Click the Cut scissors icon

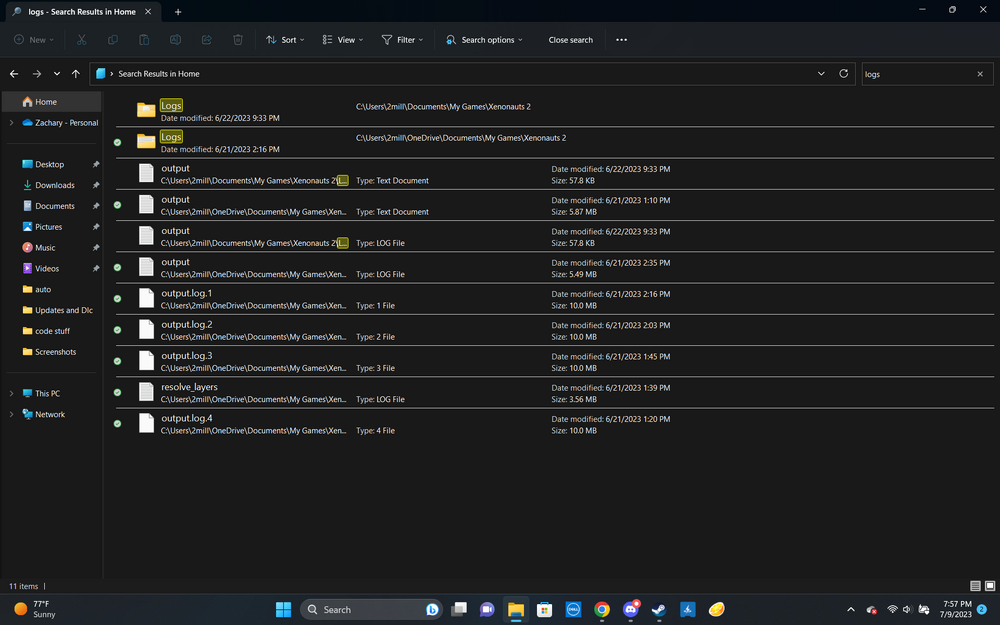click(82, 40)
